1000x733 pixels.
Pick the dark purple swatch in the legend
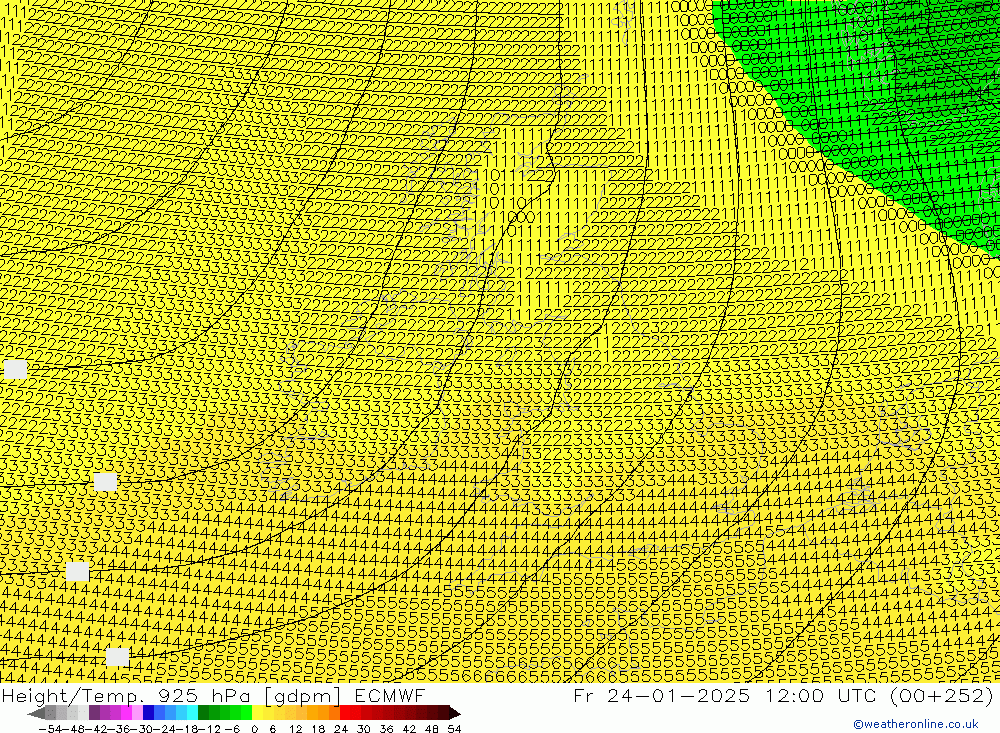(x=94, y=713)
